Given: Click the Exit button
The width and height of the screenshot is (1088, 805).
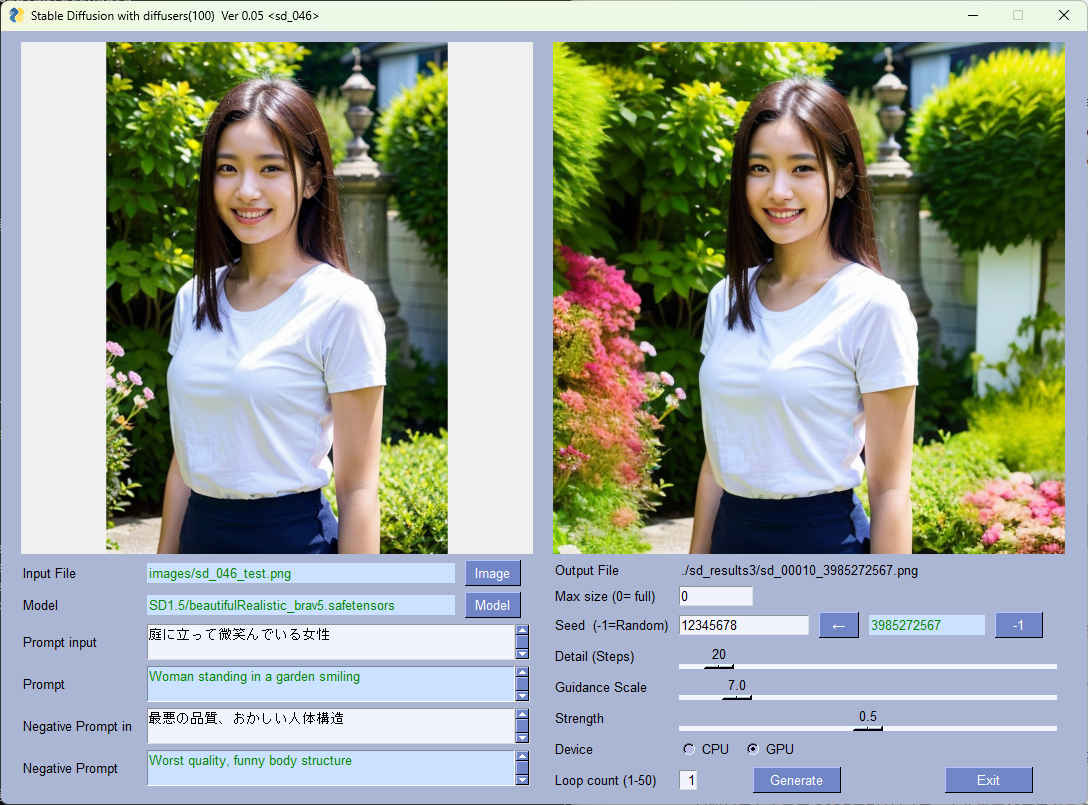Looking at the screenshot, I should point(988,780).
